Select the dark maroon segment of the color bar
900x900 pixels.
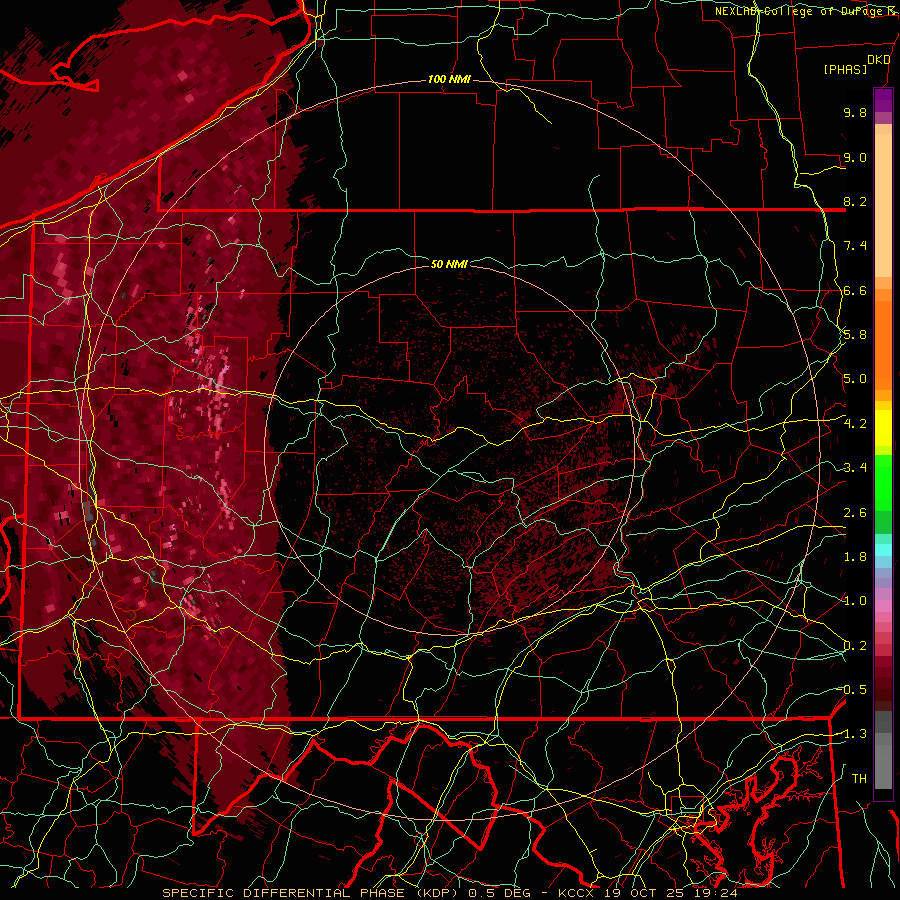point(883,689)
